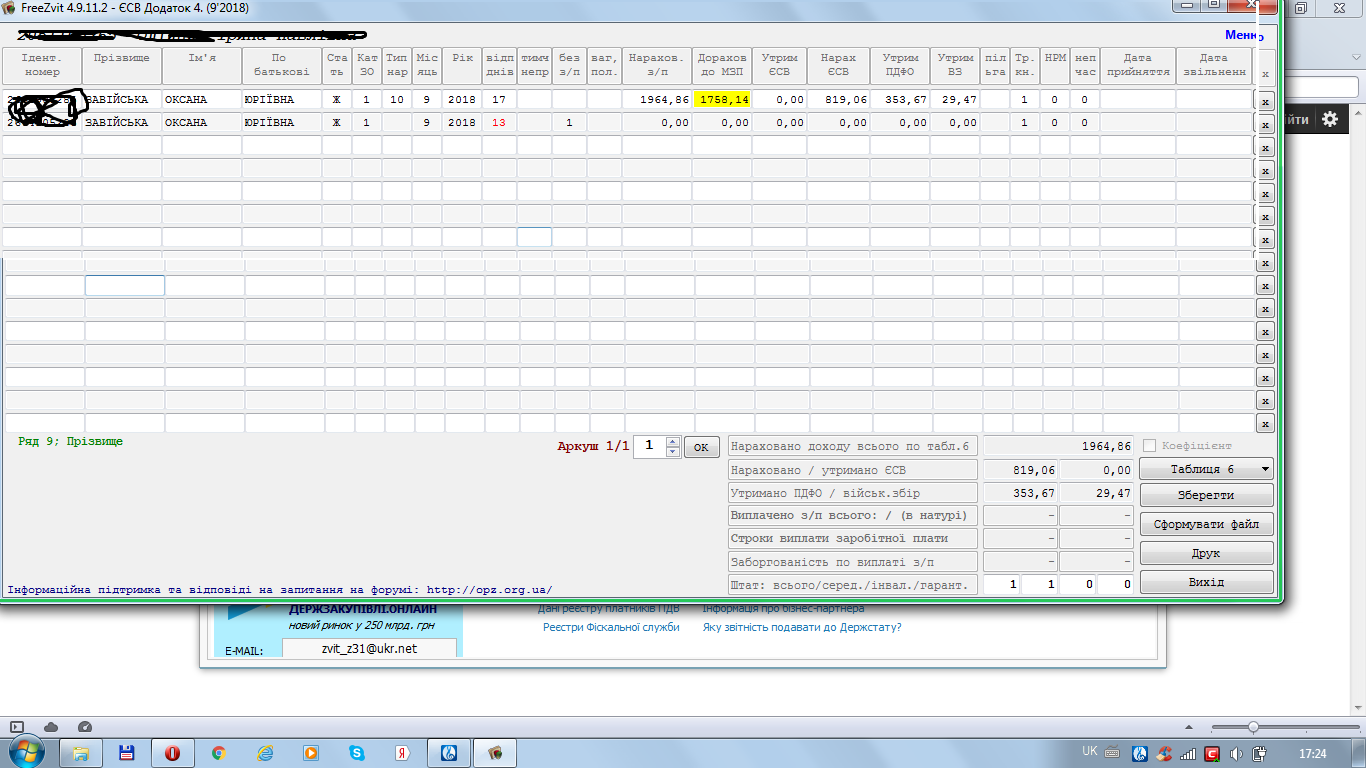
Task: Toggle the Коефіцієнт checkbox
Action: [1149, 446]
